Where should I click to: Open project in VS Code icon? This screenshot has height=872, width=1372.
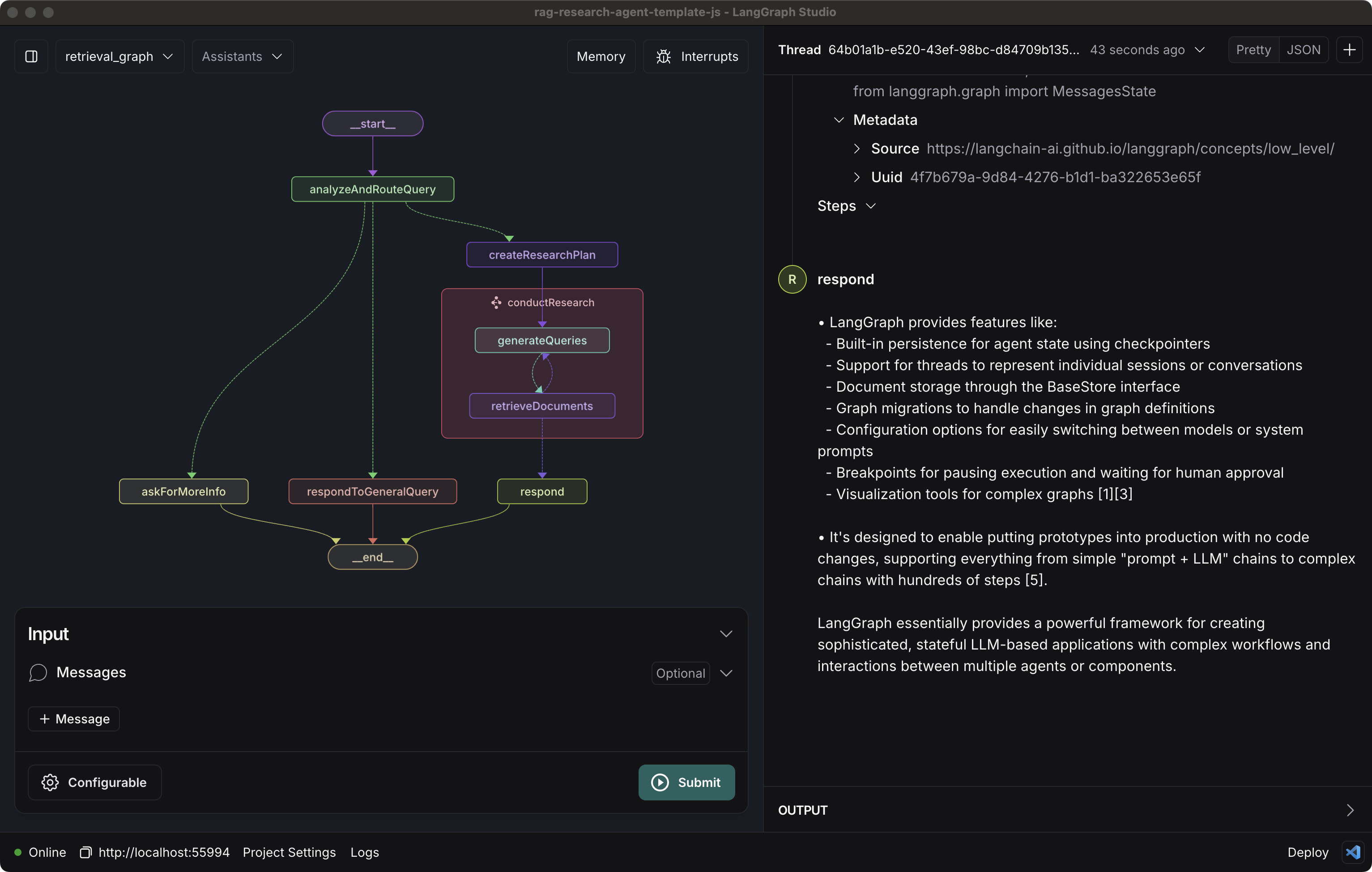(1353, 852)
